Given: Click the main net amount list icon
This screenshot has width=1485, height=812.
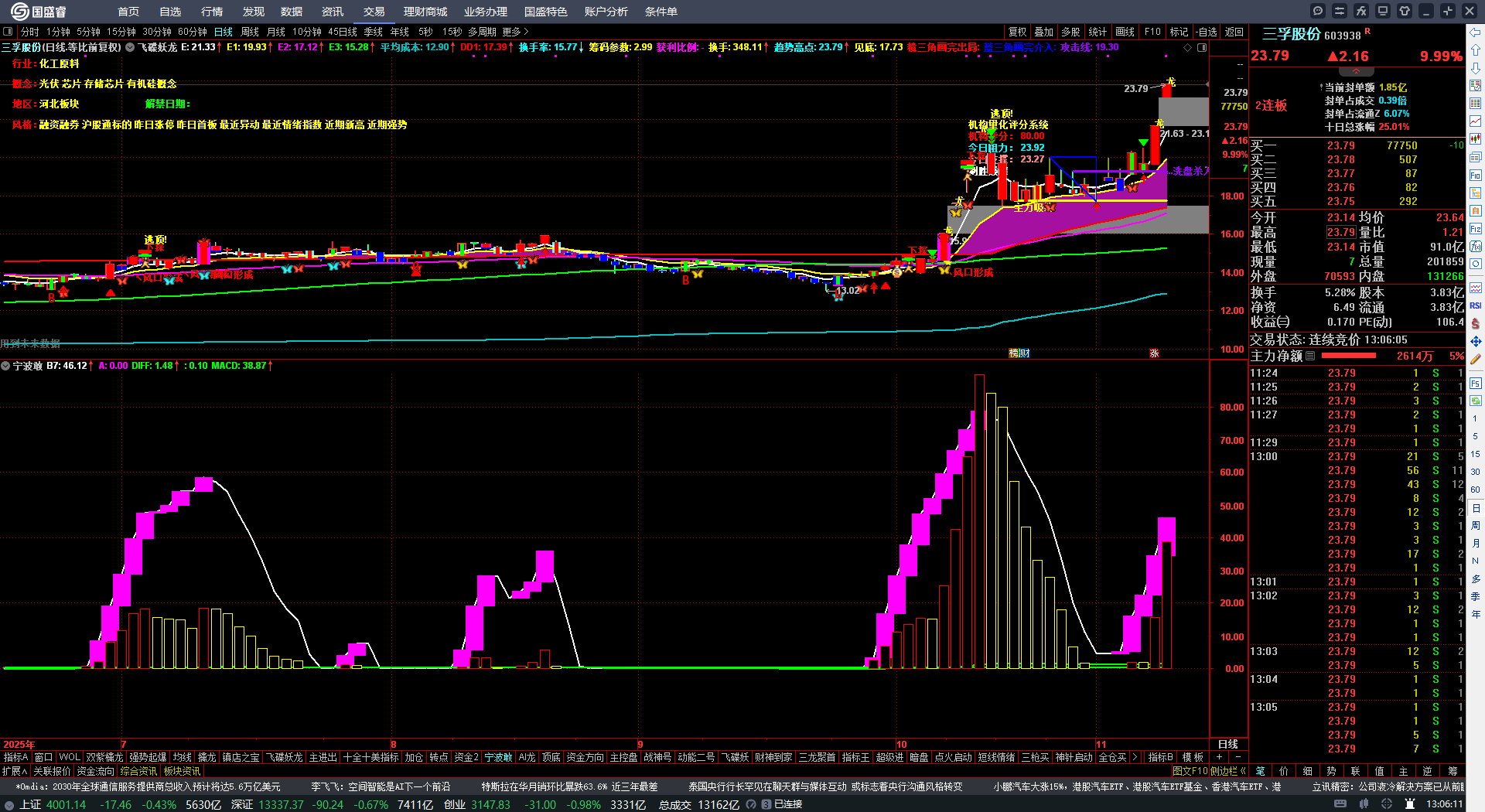Looking at the screenshot, I should click(1310, 356).
